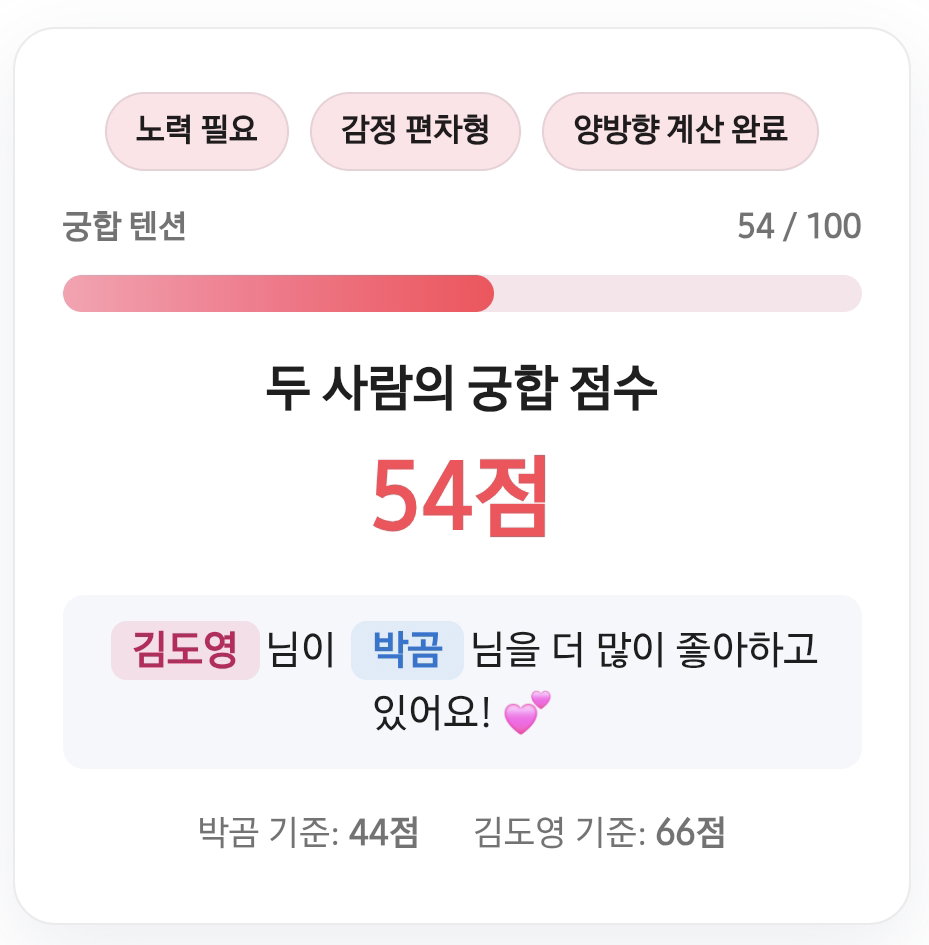The width and height of the screenshot is (929, 945).
Task: Click the 김도영 기준: 66점 score
Action: [600, 833]
